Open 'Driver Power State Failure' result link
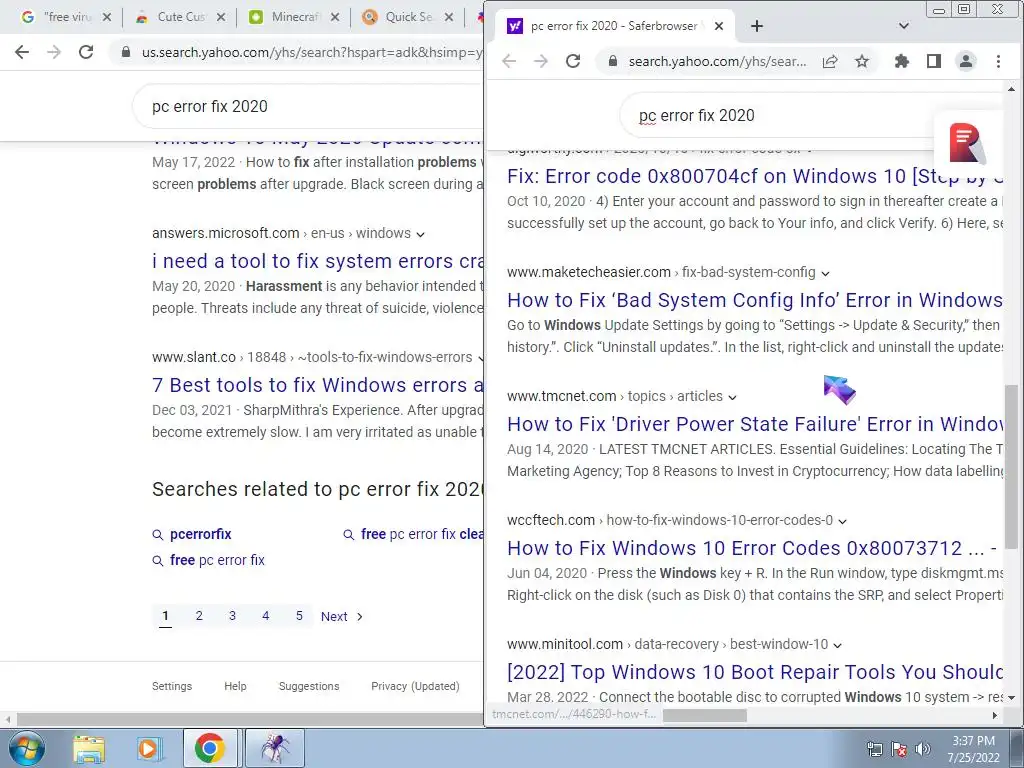1024x768 pixels. click(756, 424)
